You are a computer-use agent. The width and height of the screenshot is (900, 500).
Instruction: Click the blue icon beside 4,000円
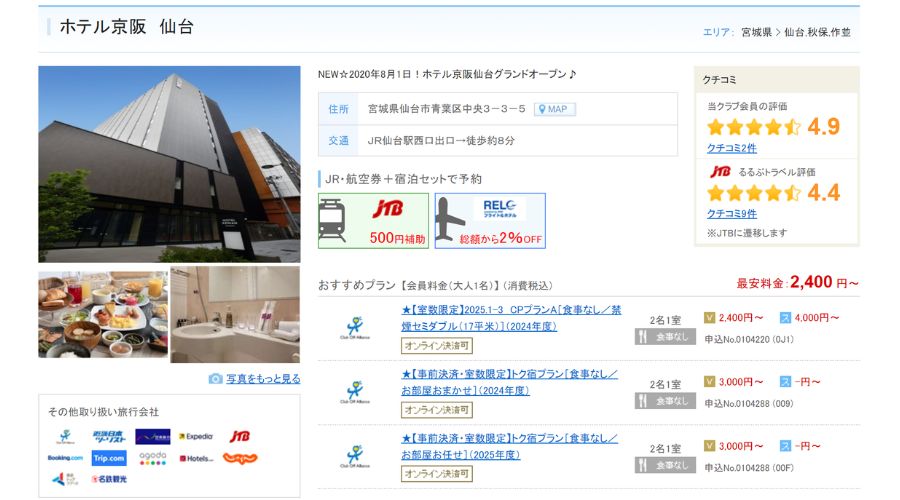pos(785,317)
